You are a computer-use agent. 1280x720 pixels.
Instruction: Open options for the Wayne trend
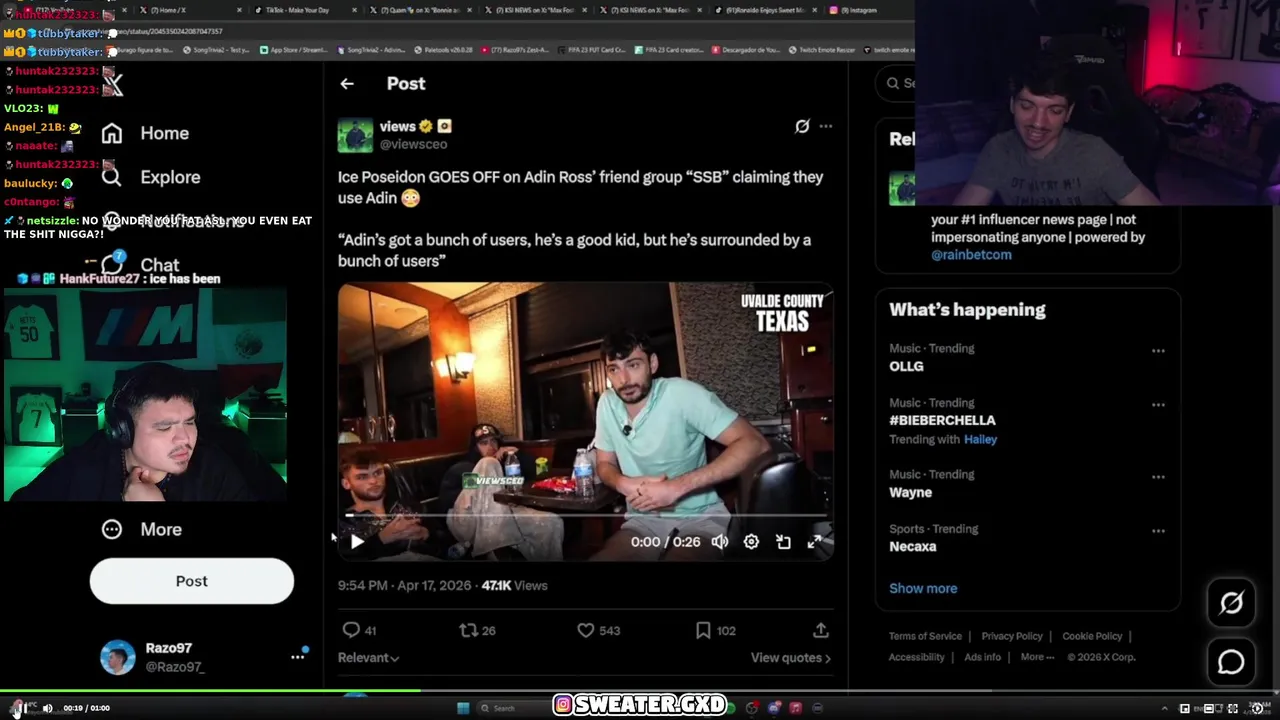tap(1158, 477)
